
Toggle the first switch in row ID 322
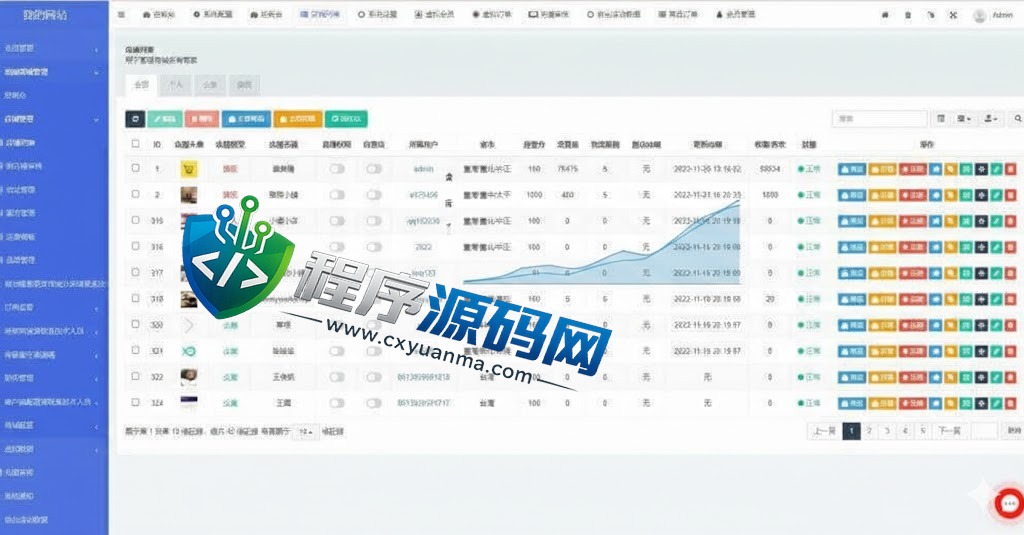tap(337, 377)
